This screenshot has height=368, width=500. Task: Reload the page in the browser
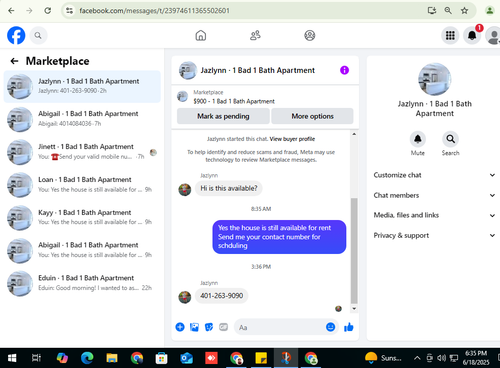(48, 11)
